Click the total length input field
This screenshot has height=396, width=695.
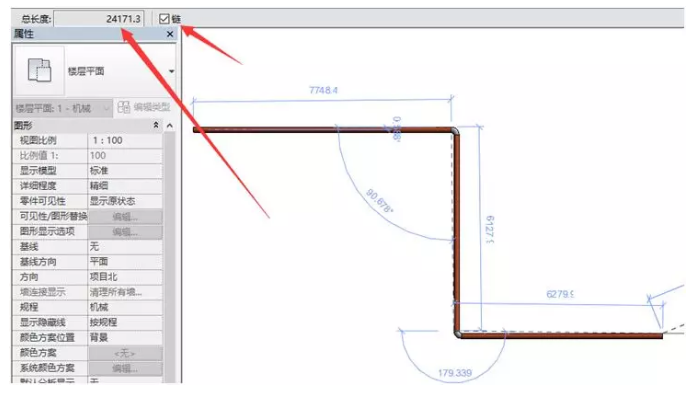tap(99, 19)
